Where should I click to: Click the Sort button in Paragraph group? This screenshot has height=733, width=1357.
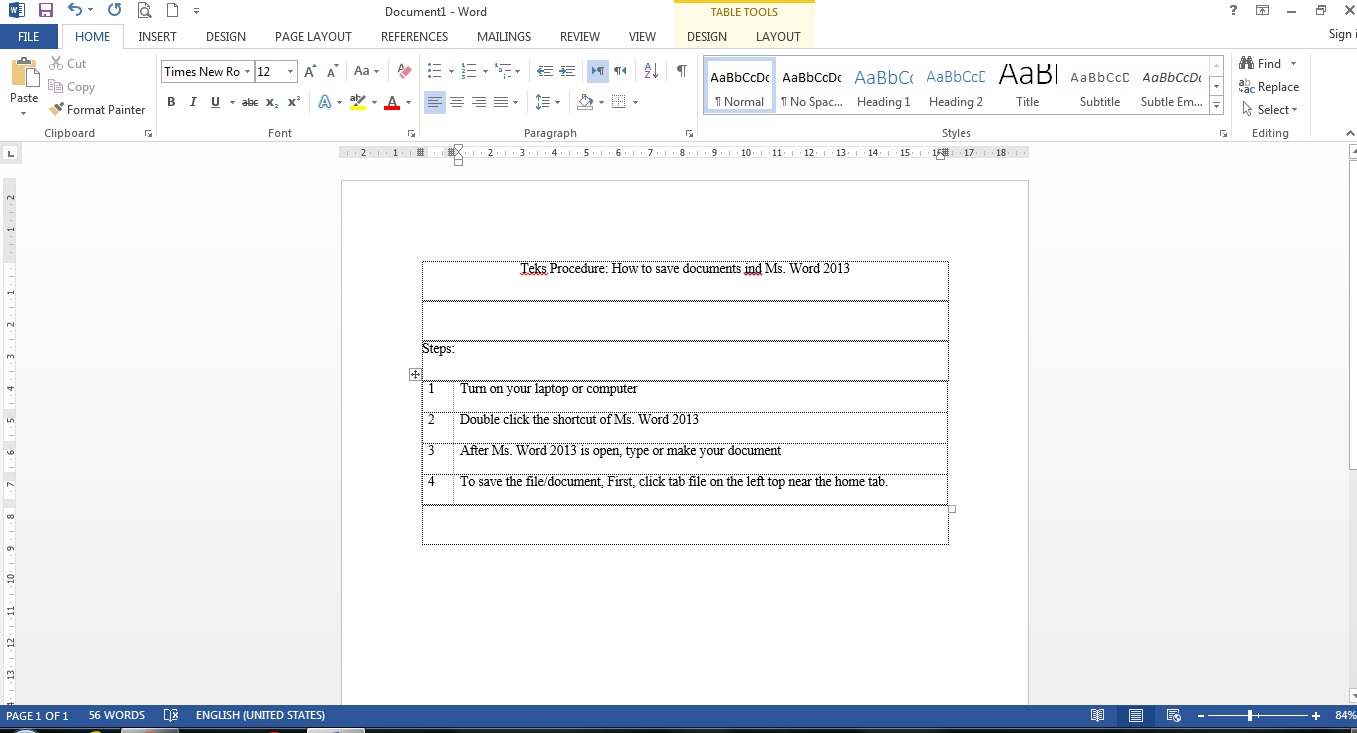(x=651, y=71)
